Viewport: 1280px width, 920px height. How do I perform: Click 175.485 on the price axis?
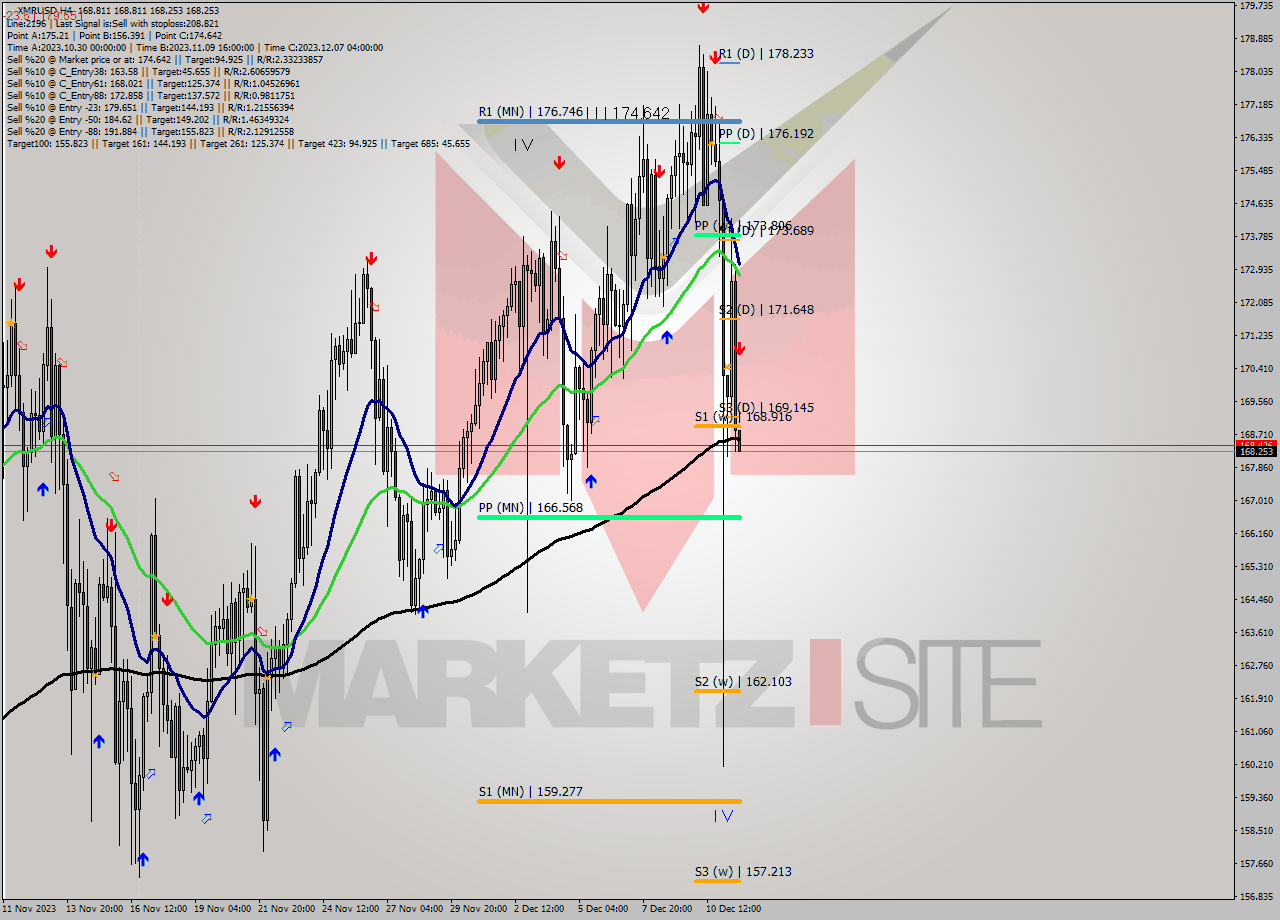pyautogui.click(x=1256, y=171)
